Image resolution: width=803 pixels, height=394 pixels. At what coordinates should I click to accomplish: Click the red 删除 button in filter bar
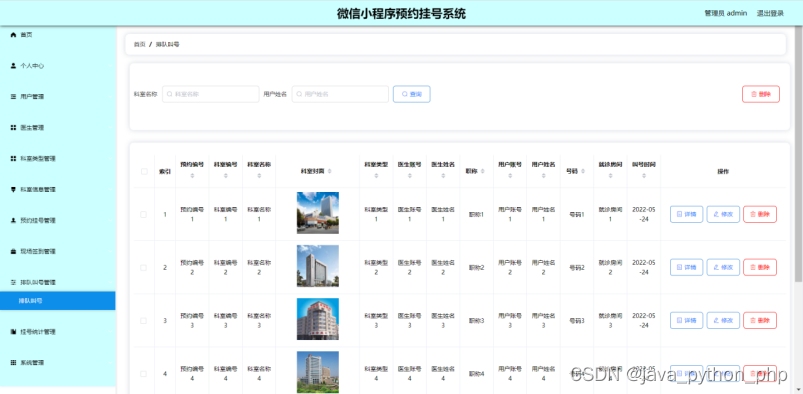pos(761,94)
